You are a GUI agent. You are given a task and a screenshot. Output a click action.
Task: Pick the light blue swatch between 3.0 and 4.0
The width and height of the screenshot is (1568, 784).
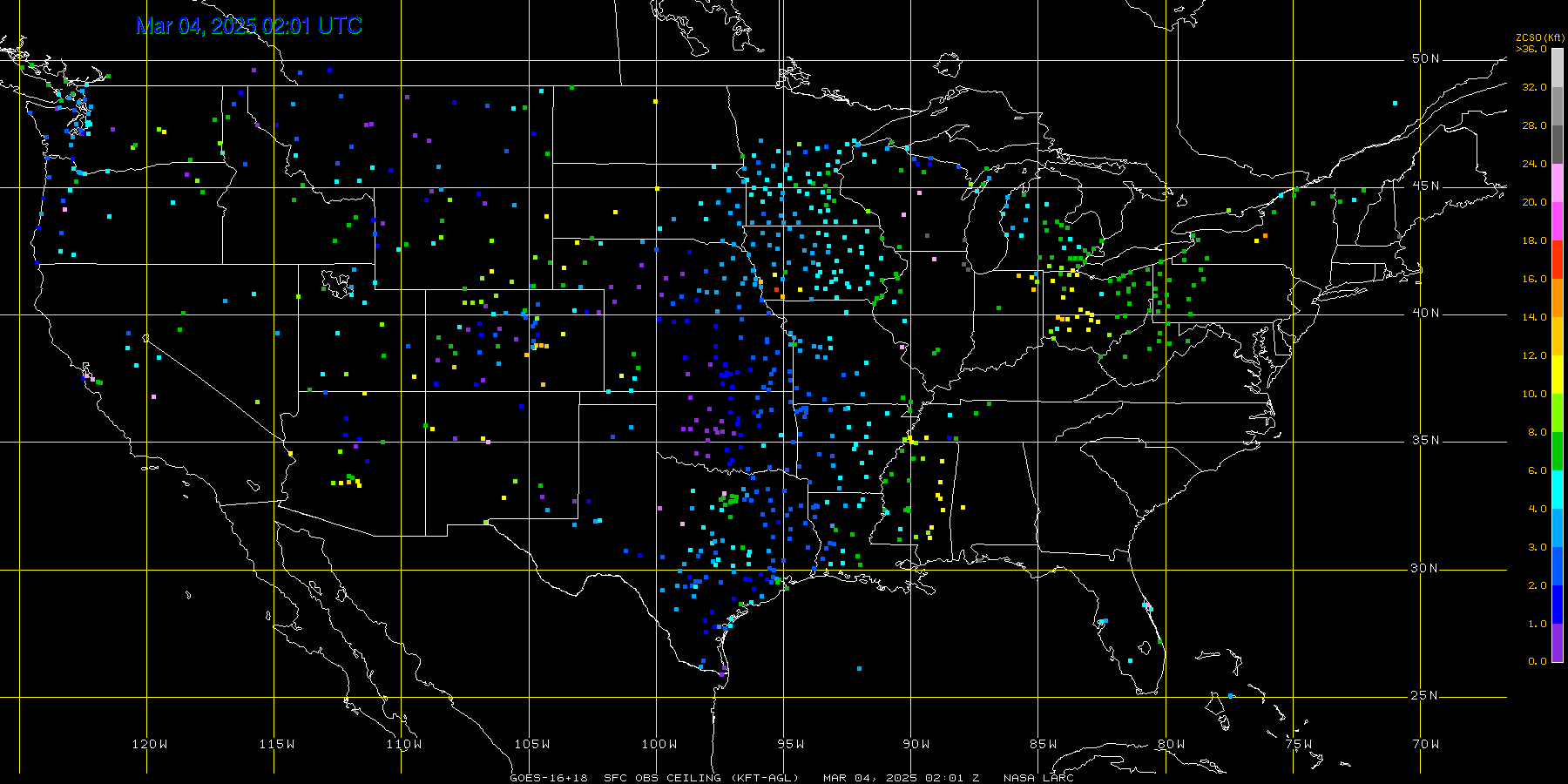point(1558,528)
